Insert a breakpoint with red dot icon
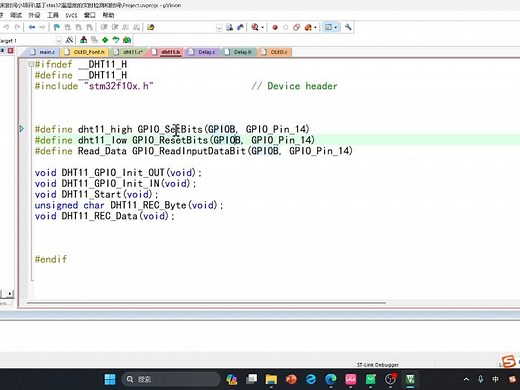The width and height of the screenshot is (520, 390). click(x=275, y=27)
